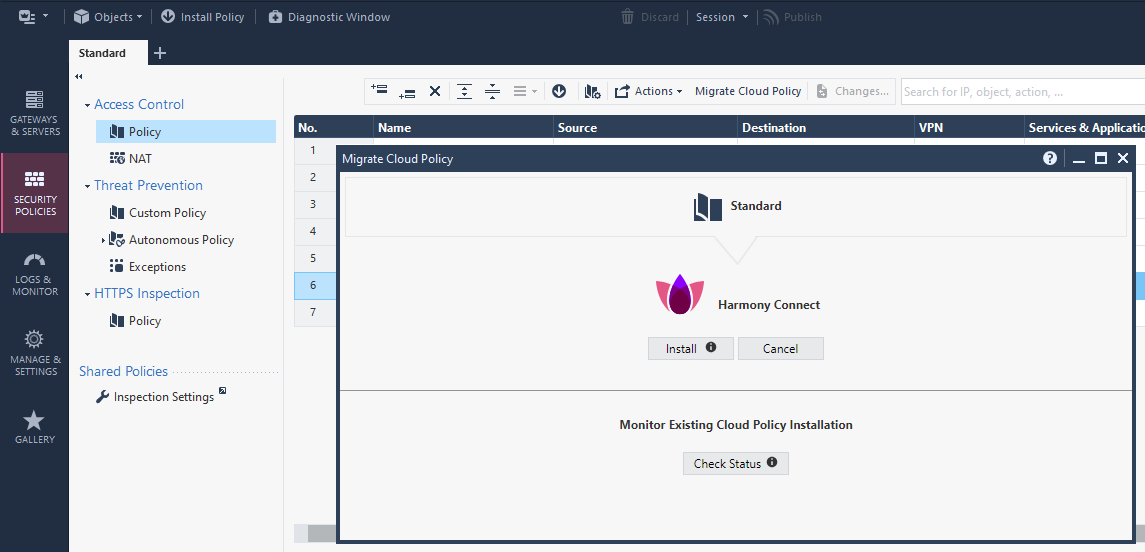The width and height of the screenshot is (1145, 552).
Task: Click the VPN column header
Action: 969,127
